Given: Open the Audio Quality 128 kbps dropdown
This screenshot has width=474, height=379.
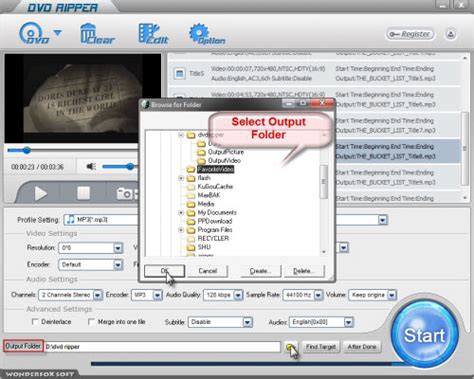Looking at the screenshot, I should click(223, 295).
